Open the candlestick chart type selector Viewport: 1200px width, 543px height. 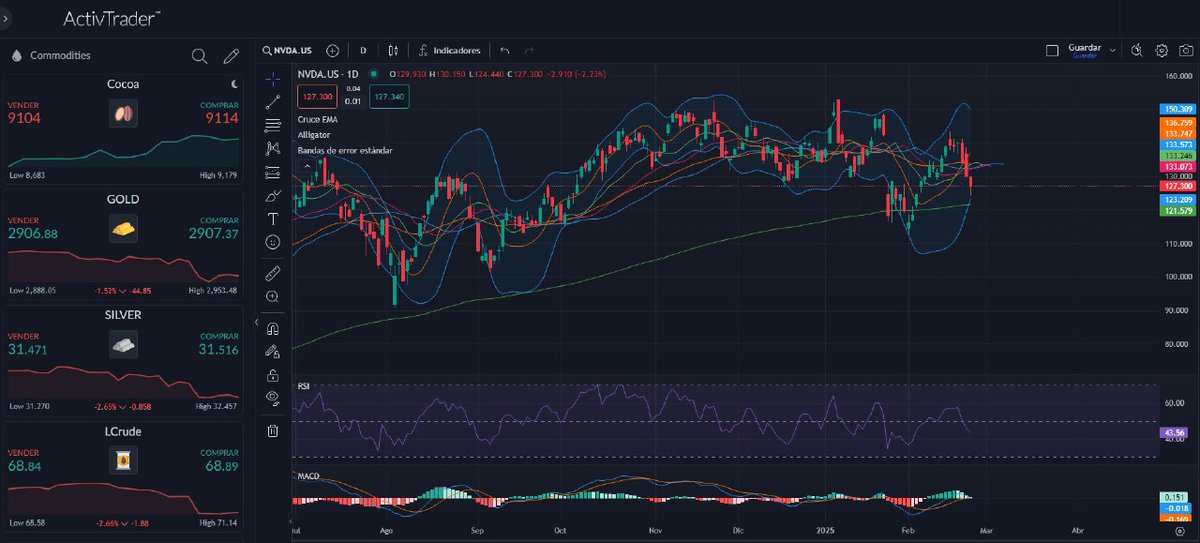point(394,50)
